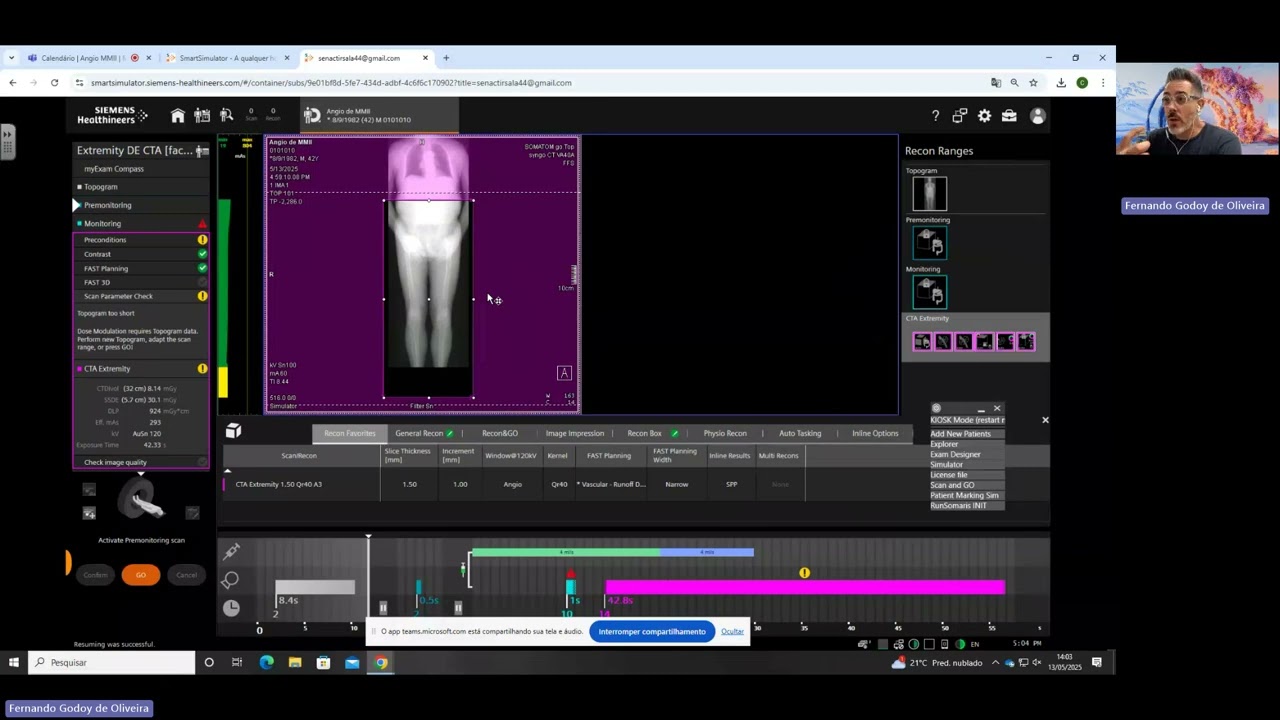Switch to the Image Impression tab
Image resolution: width=1280 pixels, height=720 pixels.
coord(575,433)
